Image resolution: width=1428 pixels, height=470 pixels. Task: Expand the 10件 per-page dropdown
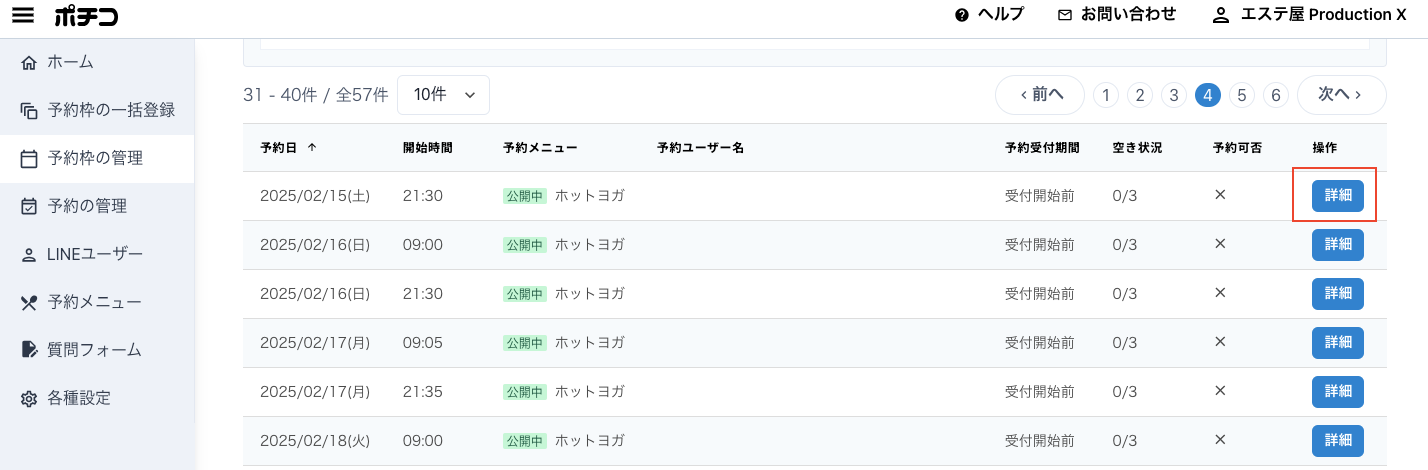tap(443, 94)
